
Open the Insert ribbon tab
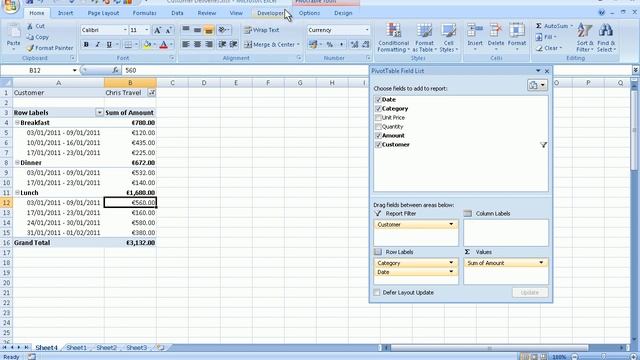pyautogui.click(x=65, y=13)
